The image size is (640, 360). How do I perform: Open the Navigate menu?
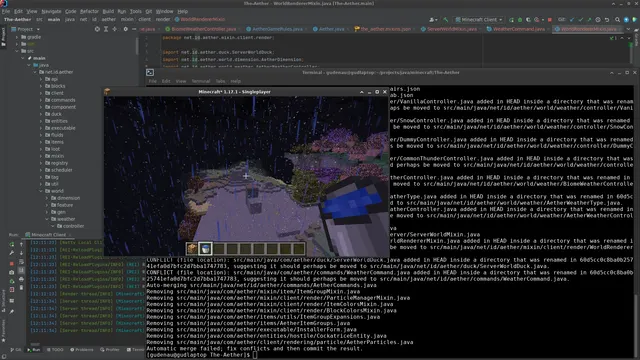tap(51, 11)
